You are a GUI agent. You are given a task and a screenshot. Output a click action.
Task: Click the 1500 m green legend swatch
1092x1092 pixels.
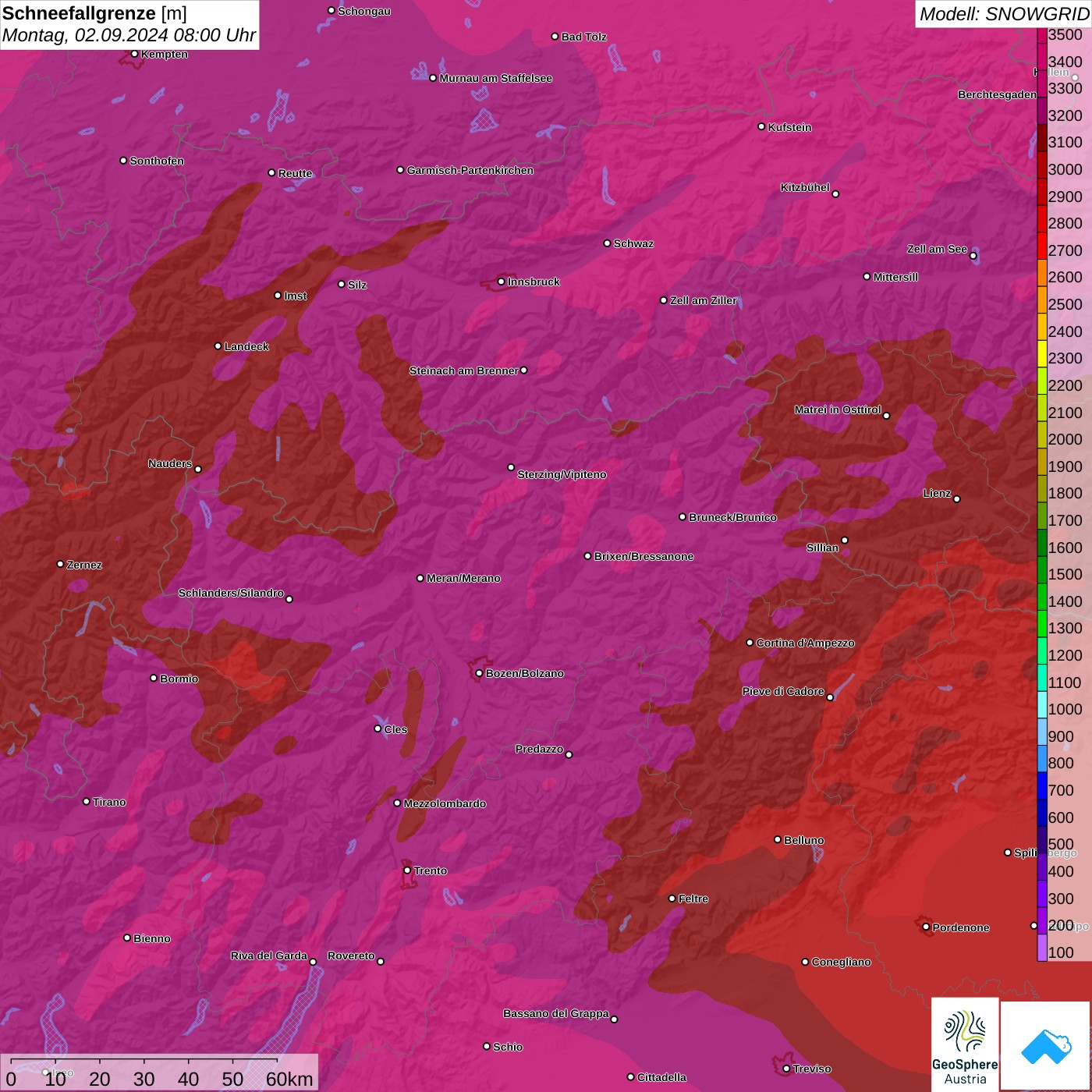click(x=1042, y=571)
